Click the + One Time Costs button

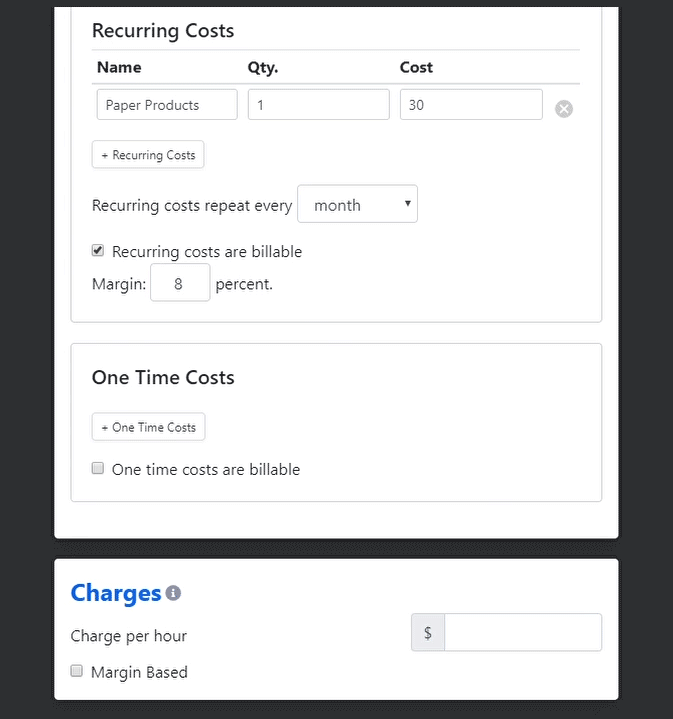[x=148, y=427]
